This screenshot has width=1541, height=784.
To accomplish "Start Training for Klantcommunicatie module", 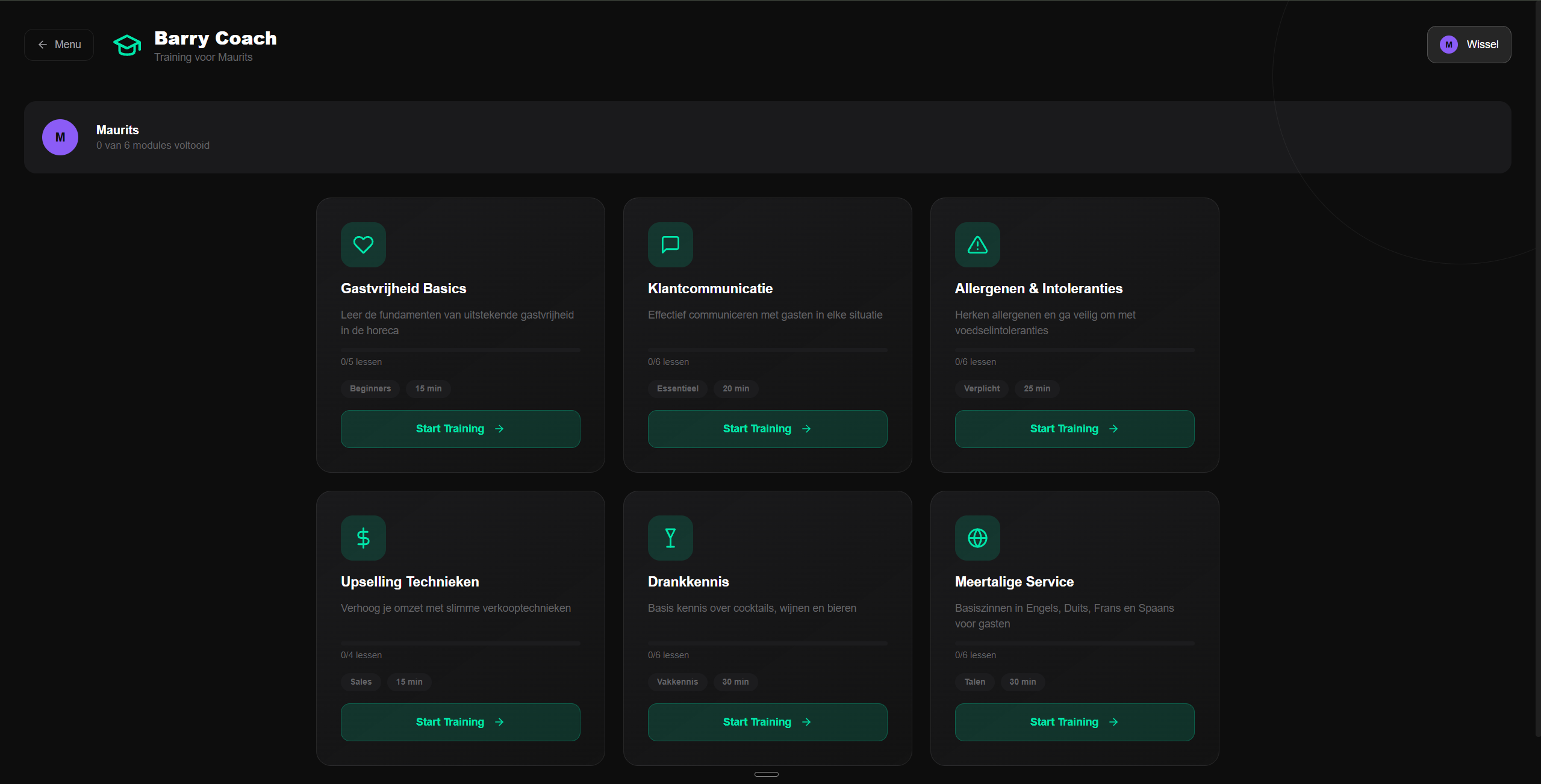I will [x=767, y=429].
